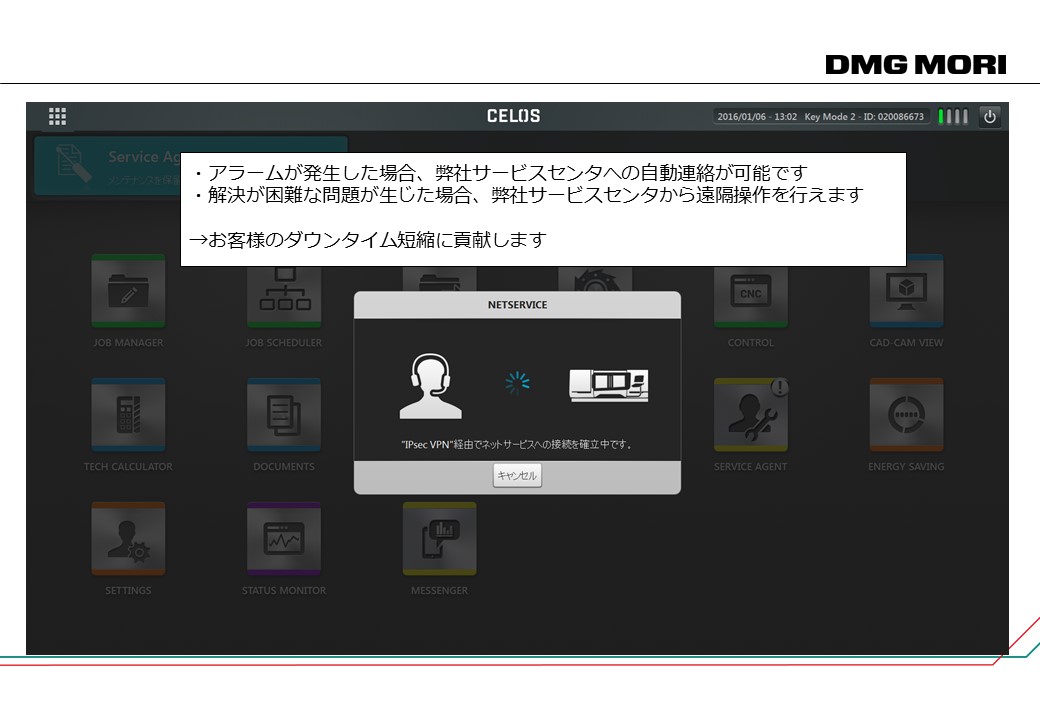Image resolution: width=1040 pixels, height=720 pixels.
Task: Launch the TECH CALCULATOR app
Action: point(128,415)
